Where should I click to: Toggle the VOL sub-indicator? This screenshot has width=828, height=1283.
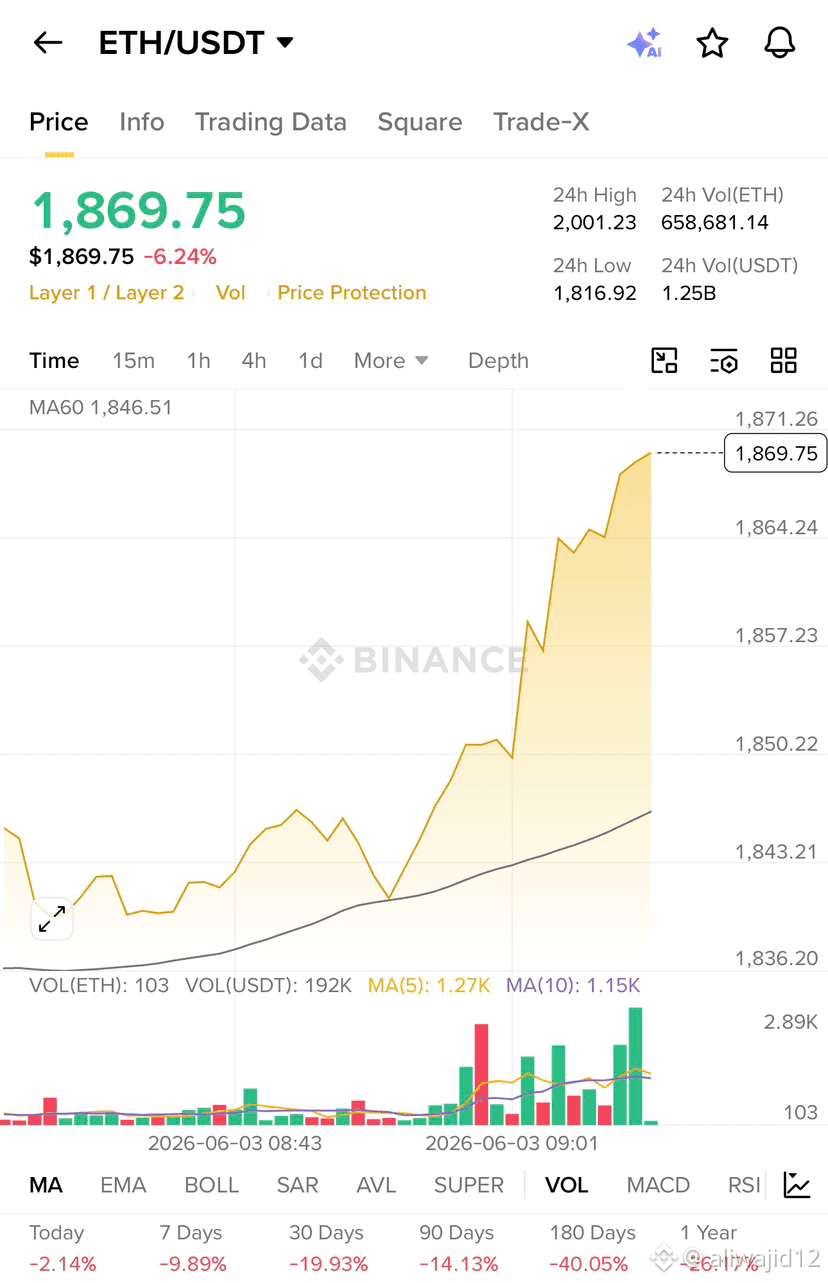pos(566,1185)
